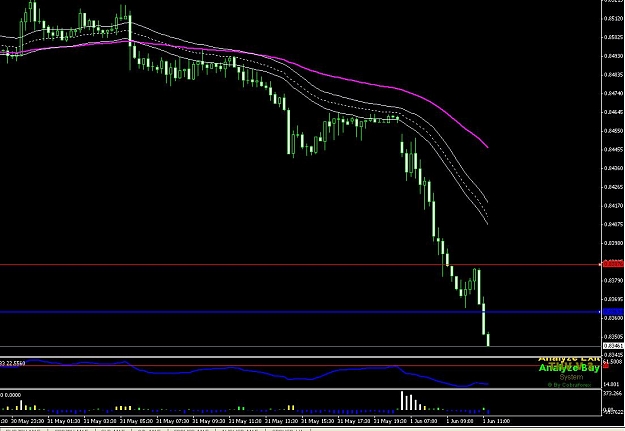Click the 372.266 histogram scale value

point(613,393)
